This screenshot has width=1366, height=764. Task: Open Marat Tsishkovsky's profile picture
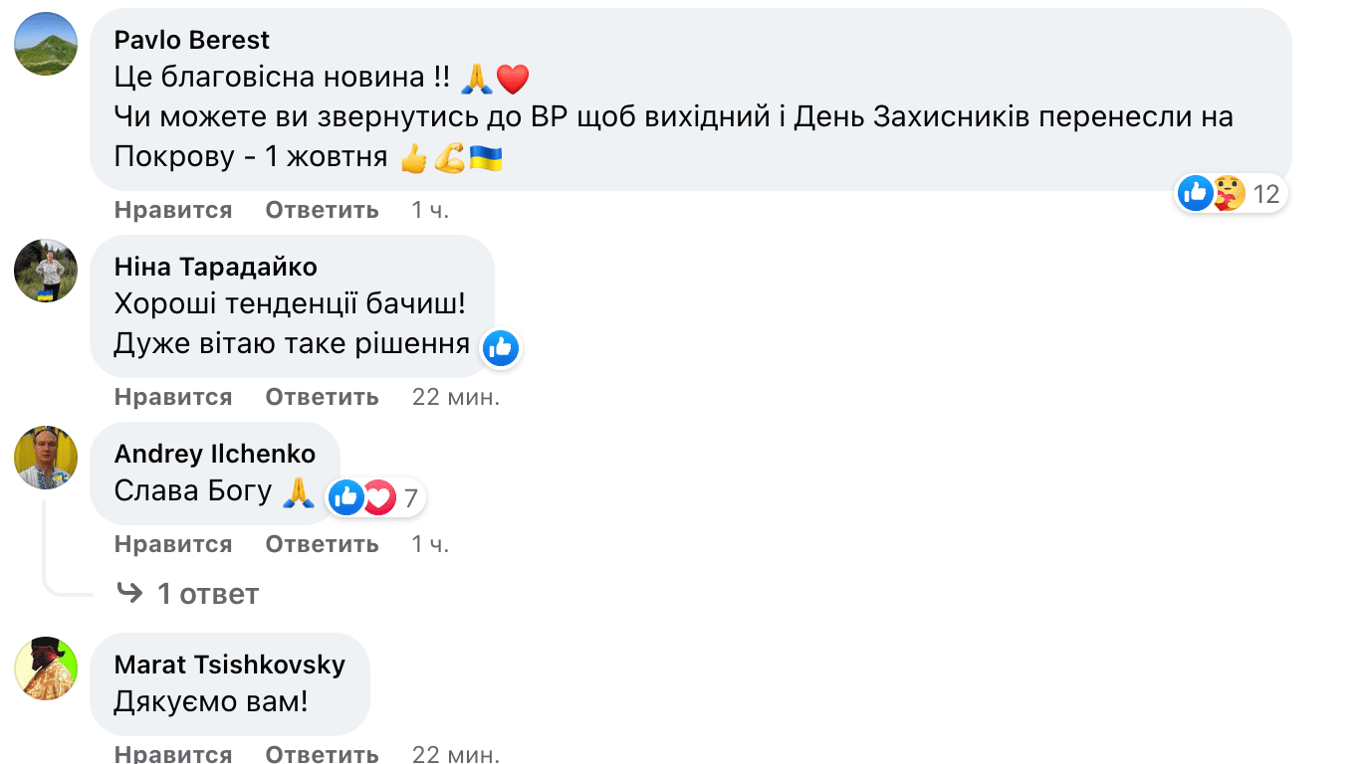point(45,670)
